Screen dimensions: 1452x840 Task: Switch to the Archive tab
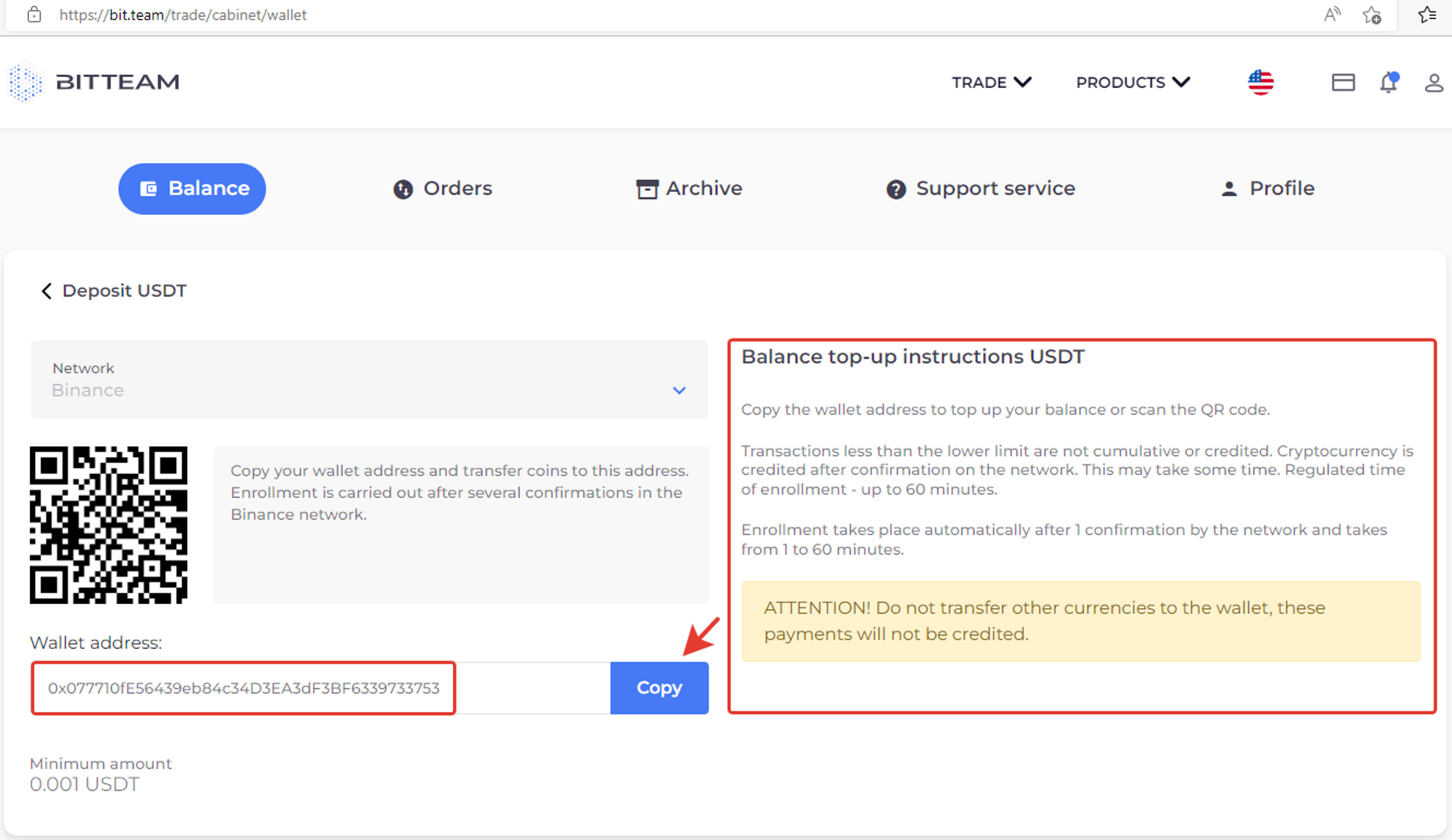click(x=689, y=189)
